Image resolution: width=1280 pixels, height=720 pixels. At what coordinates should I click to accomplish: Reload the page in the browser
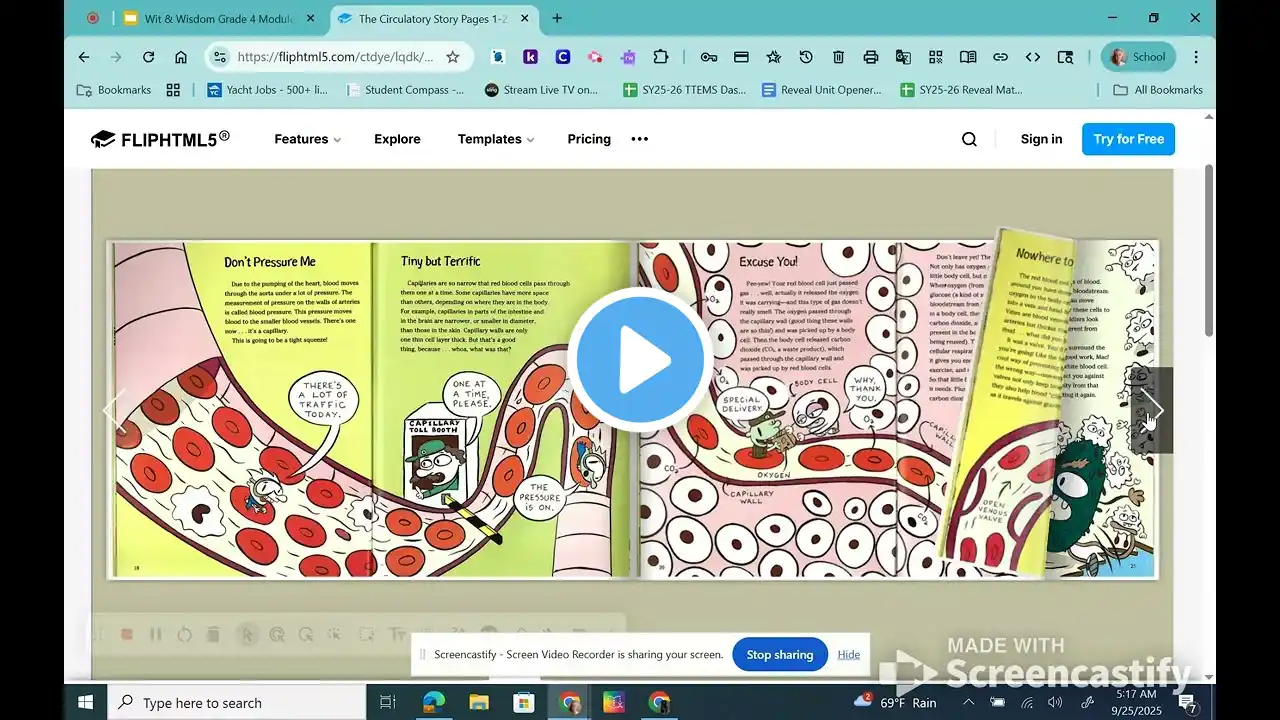coord(148,57)
